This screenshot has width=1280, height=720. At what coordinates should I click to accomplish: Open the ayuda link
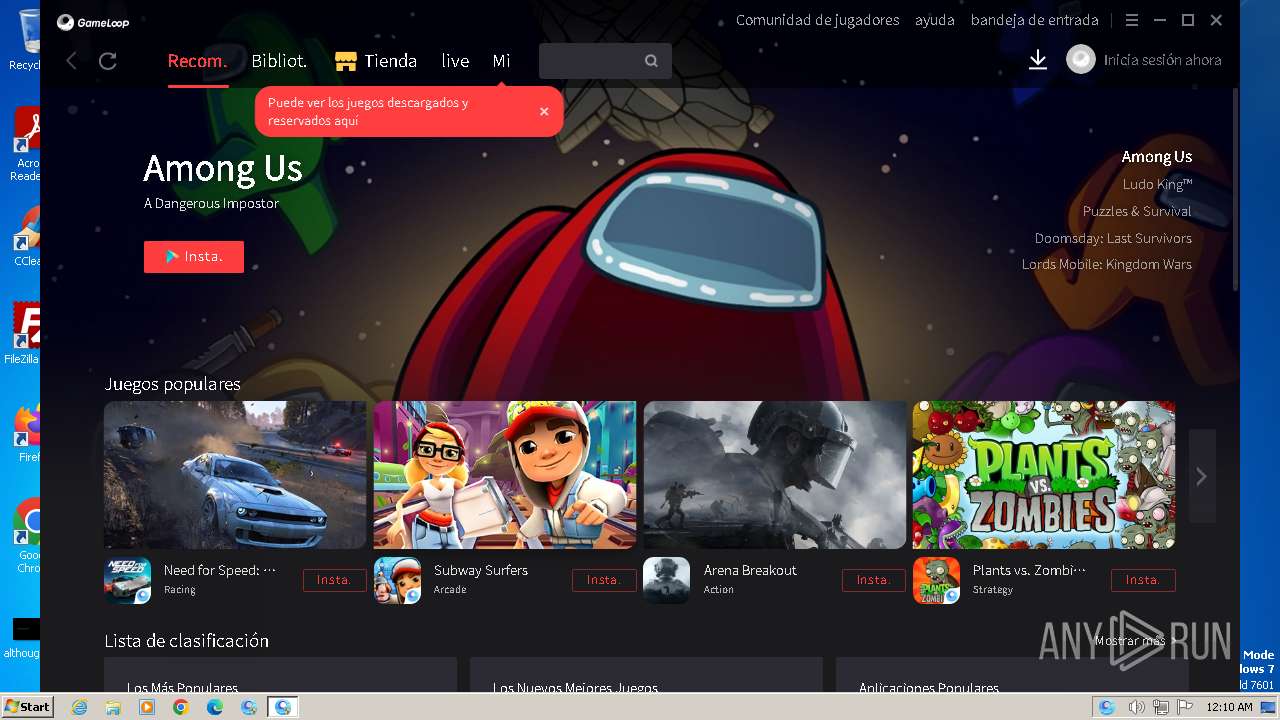(935, 20)
